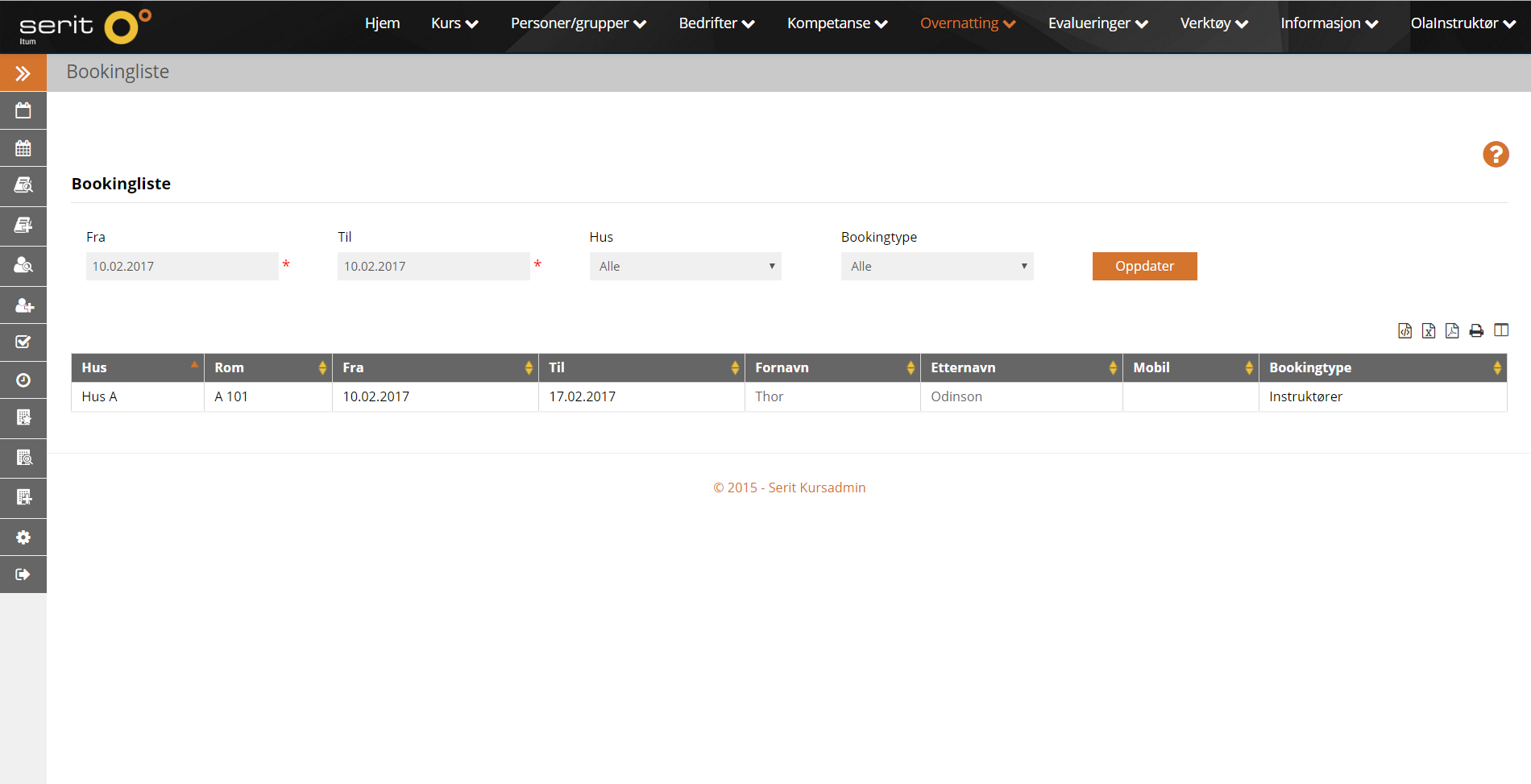Select the Hus A table cell

coord(138,396)
